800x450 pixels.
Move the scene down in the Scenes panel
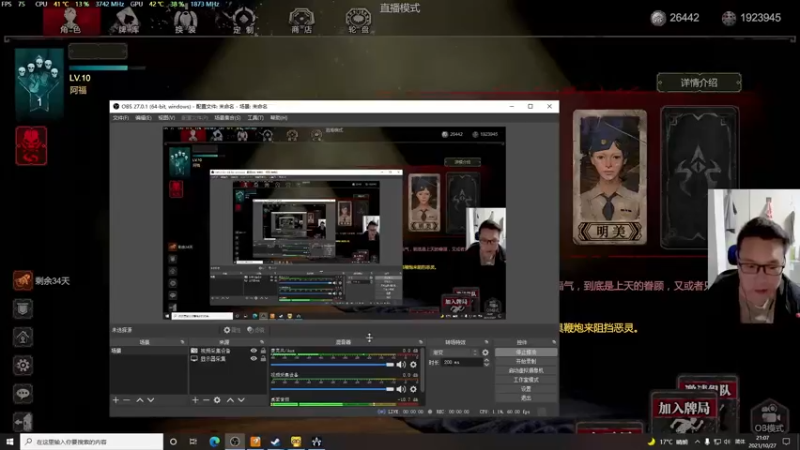click(x=151, y=400)
